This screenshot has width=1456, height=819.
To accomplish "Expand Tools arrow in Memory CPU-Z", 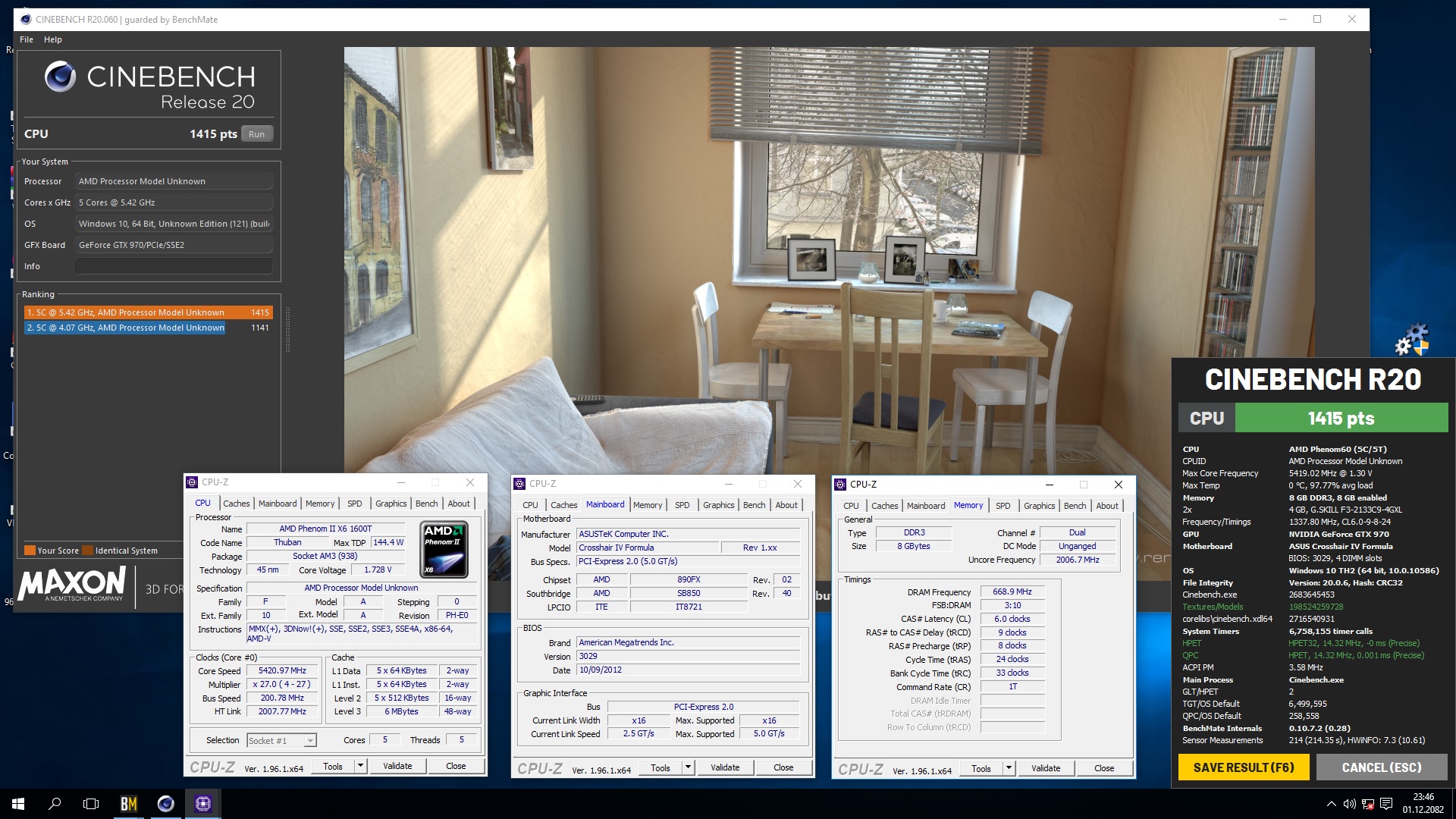I will (x=1009, y=769).
